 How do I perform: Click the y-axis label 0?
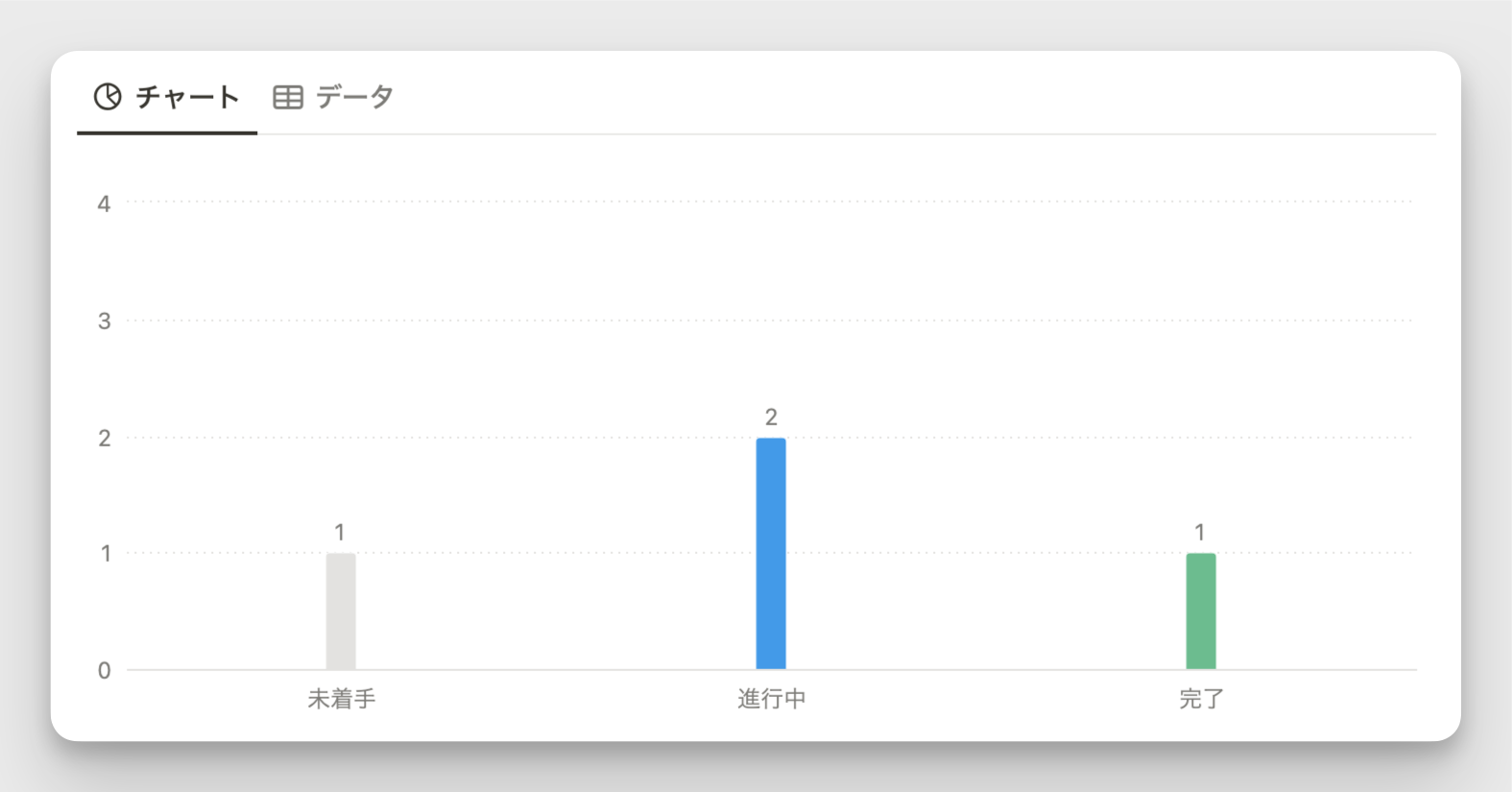[104, 670]
